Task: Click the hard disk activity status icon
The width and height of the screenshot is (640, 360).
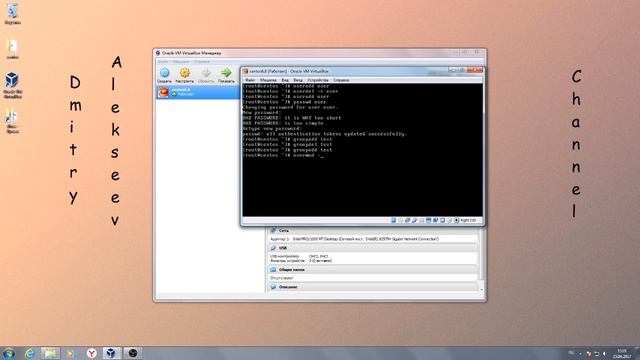Action: [393, 220]
